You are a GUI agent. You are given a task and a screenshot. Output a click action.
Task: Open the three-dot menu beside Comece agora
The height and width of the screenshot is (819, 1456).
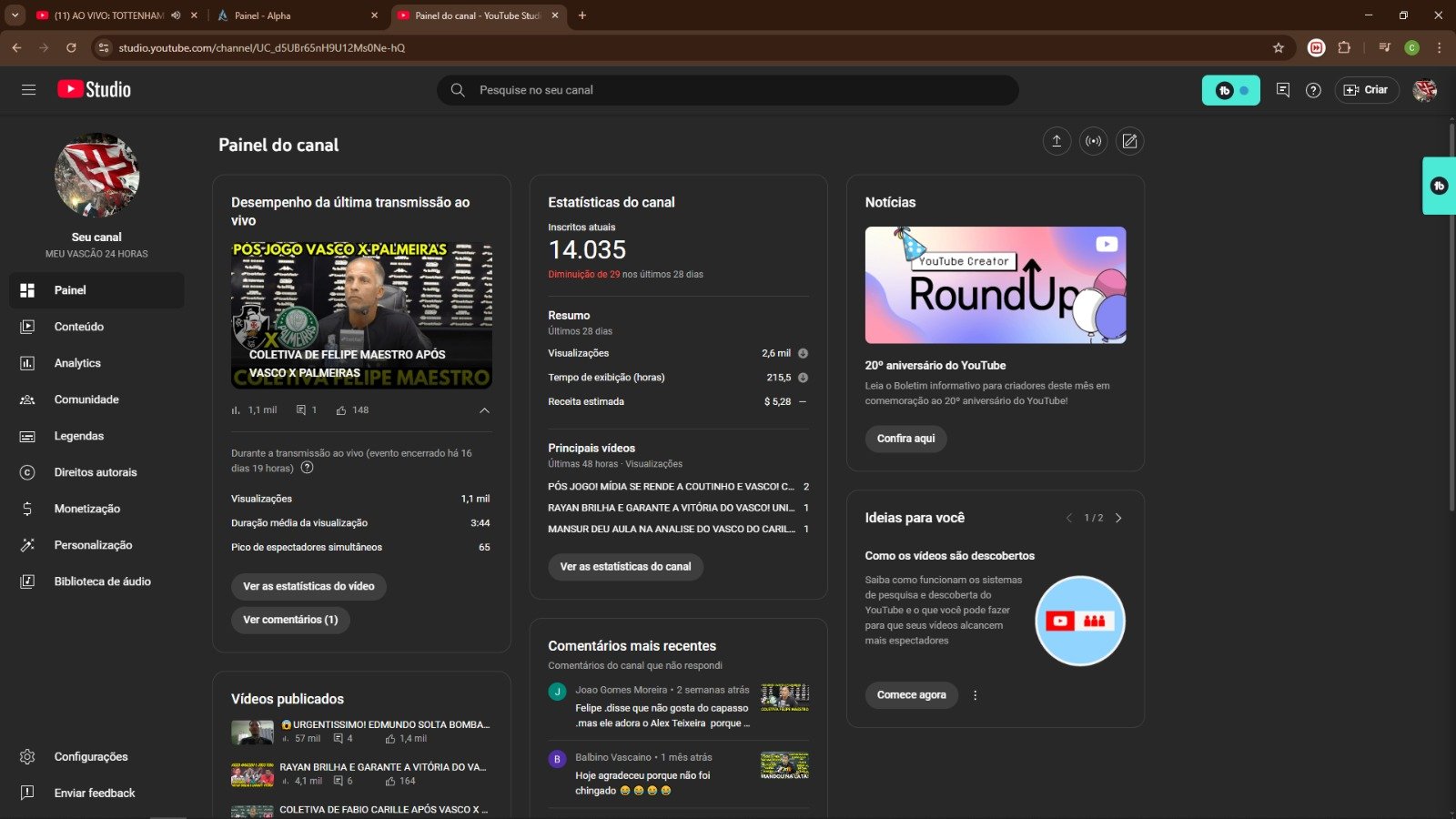pos(975,695)
